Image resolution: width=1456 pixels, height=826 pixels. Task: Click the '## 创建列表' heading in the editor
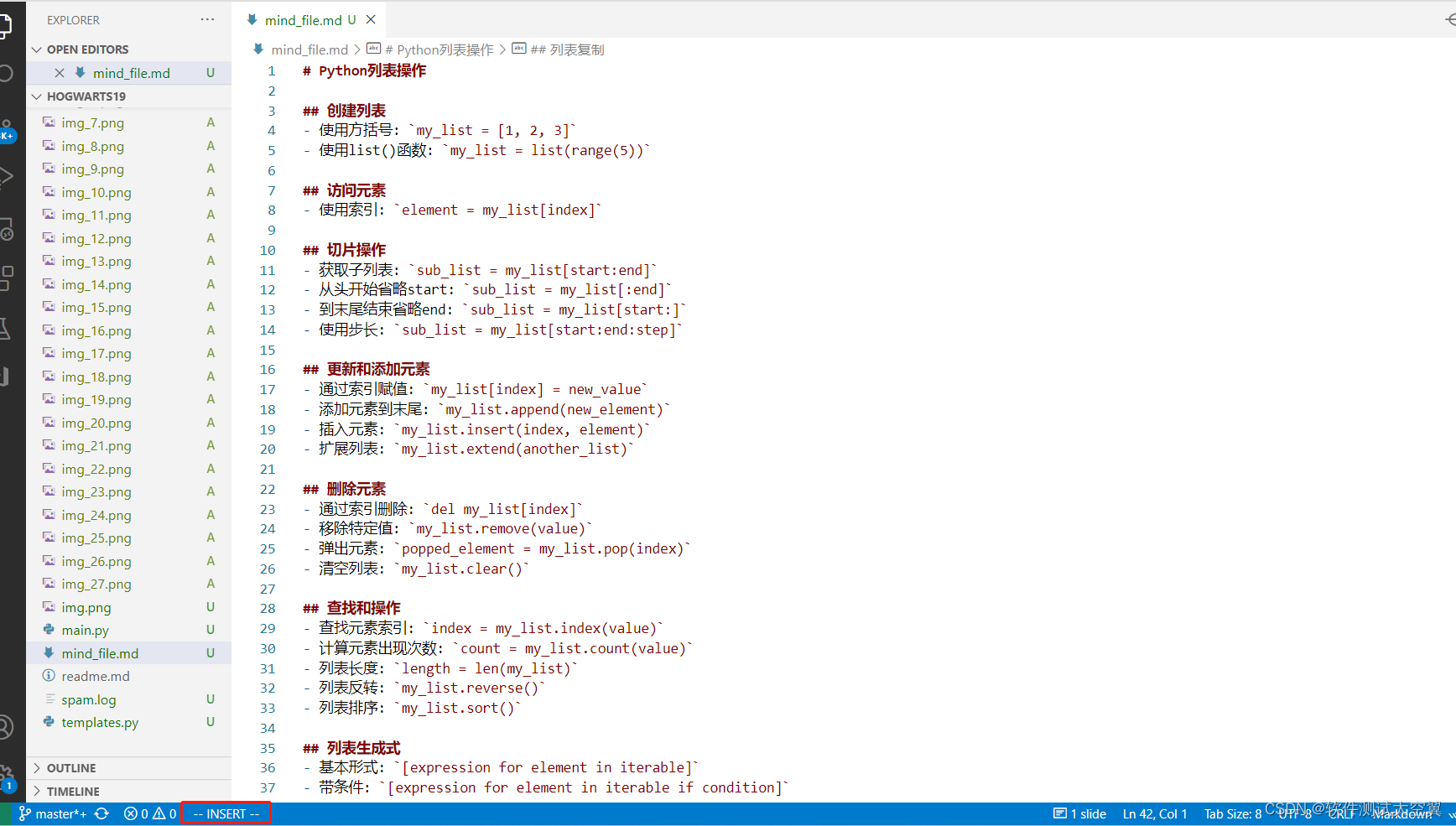click(x=345, y=111)
